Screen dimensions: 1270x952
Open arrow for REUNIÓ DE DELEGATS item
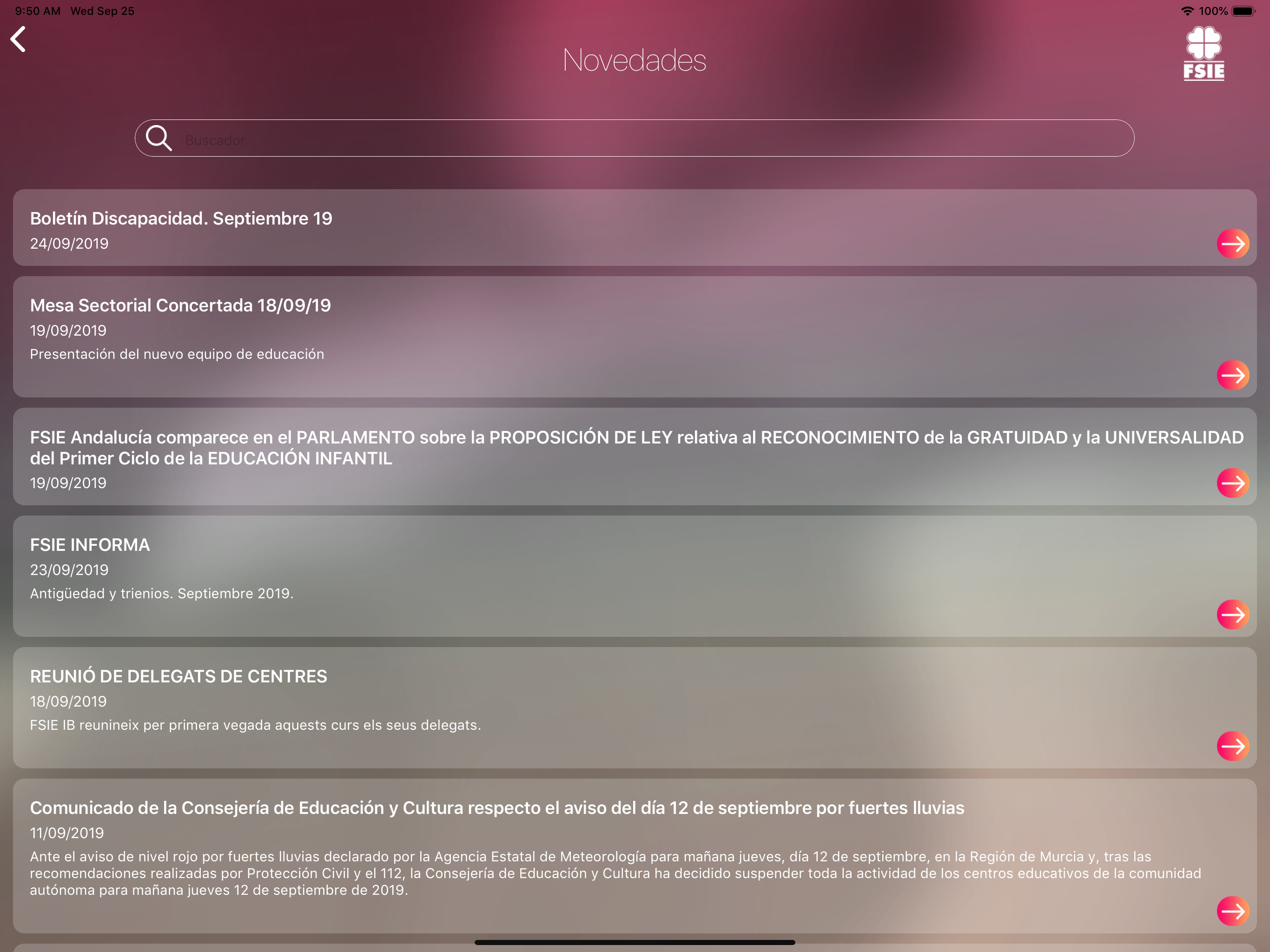coord(1233,747)
